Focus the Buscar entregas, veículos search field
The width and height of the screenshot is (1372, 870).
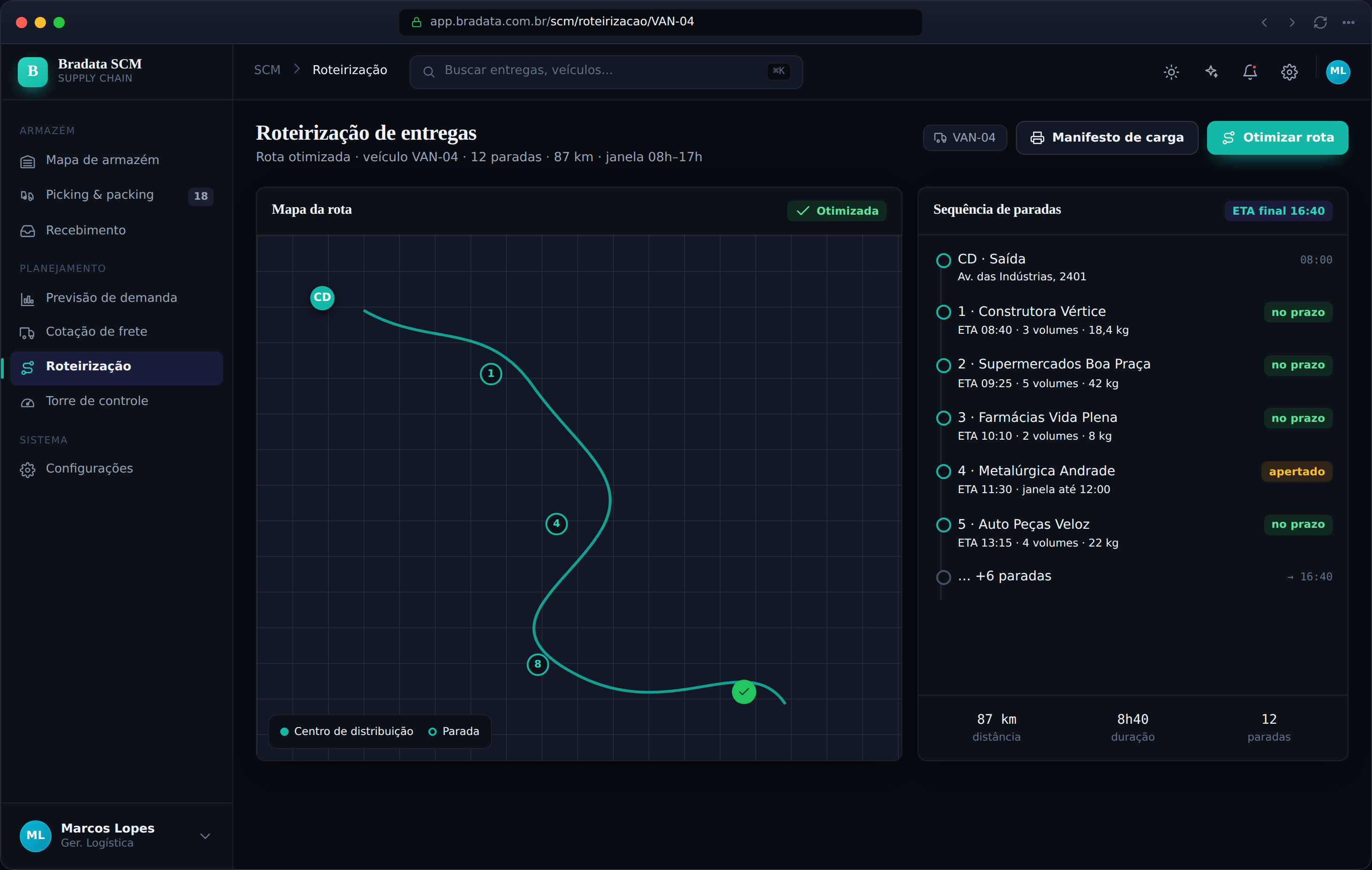[x=606, y=72]
